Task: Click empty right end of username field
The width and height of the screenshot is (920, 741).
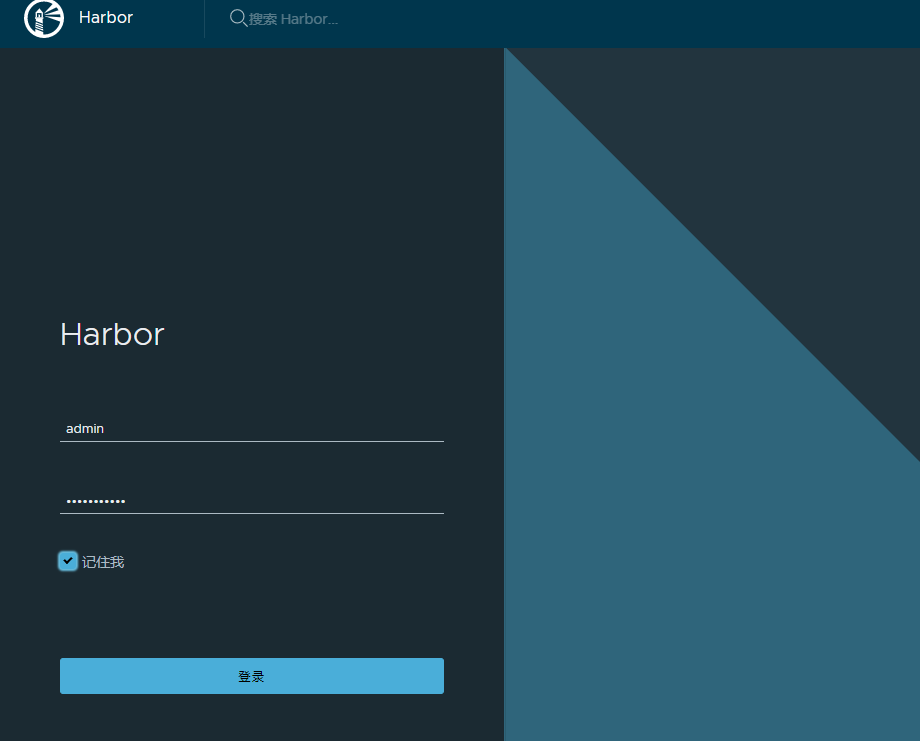Action: click(x=400, y=428)
